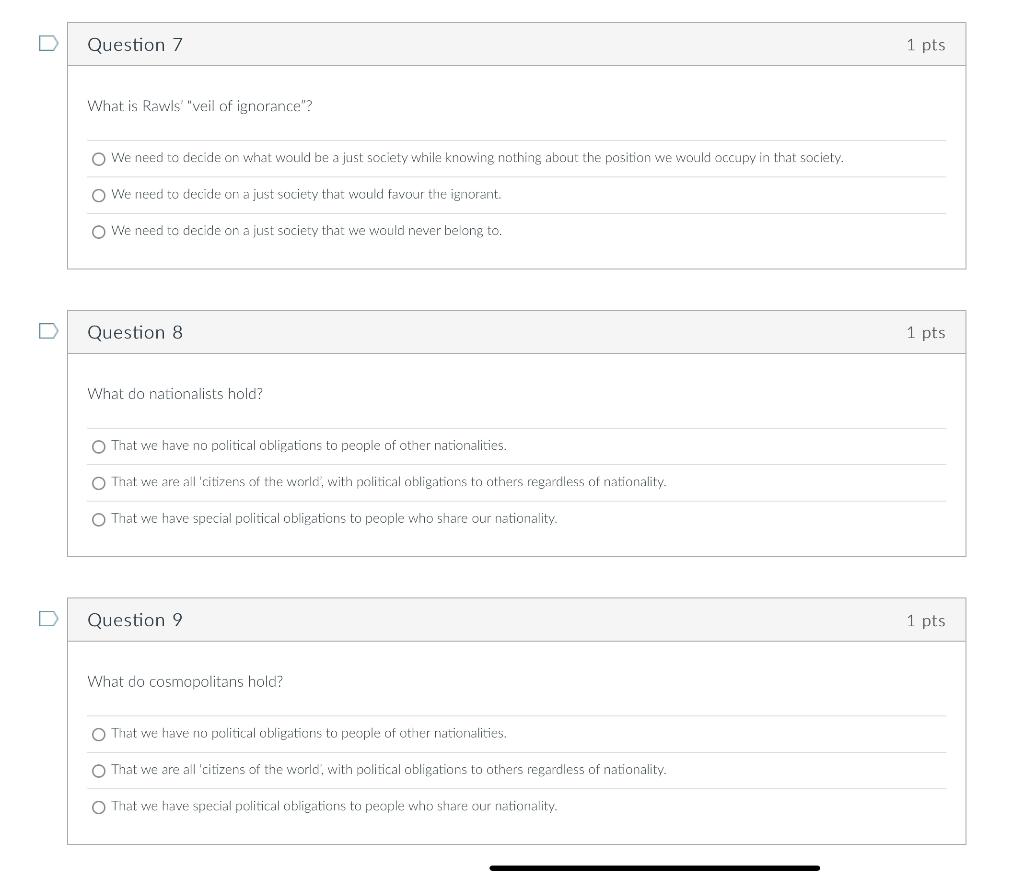Click the 'What do nationalists hold?' prompt
The height and width of the screenshot is (878, 1024).
(x=175, y=394)
